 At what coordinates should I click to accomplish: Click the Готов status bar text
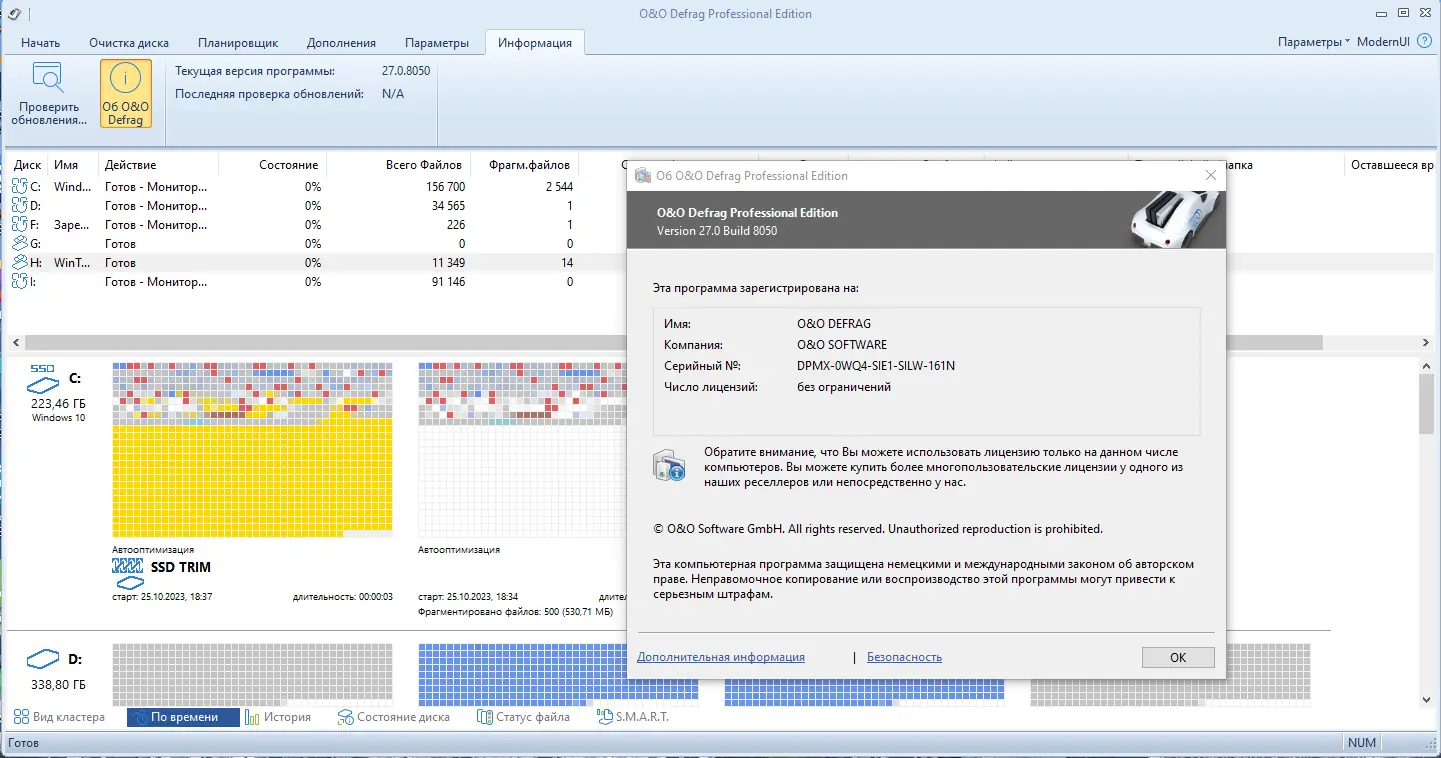point(23,743)
